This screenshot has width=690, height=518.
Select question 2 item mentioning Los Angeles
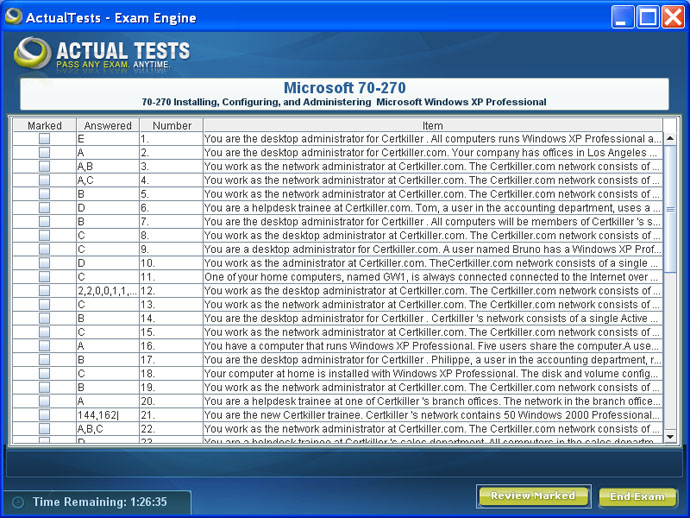433,152
